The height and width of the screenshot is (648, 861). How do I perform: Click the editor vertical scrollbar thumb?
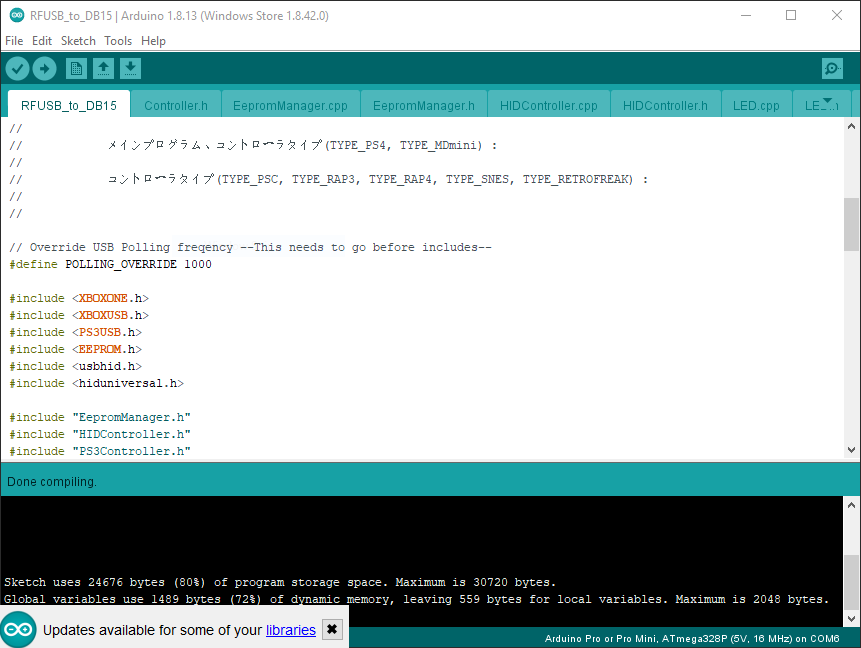point(851,224)
